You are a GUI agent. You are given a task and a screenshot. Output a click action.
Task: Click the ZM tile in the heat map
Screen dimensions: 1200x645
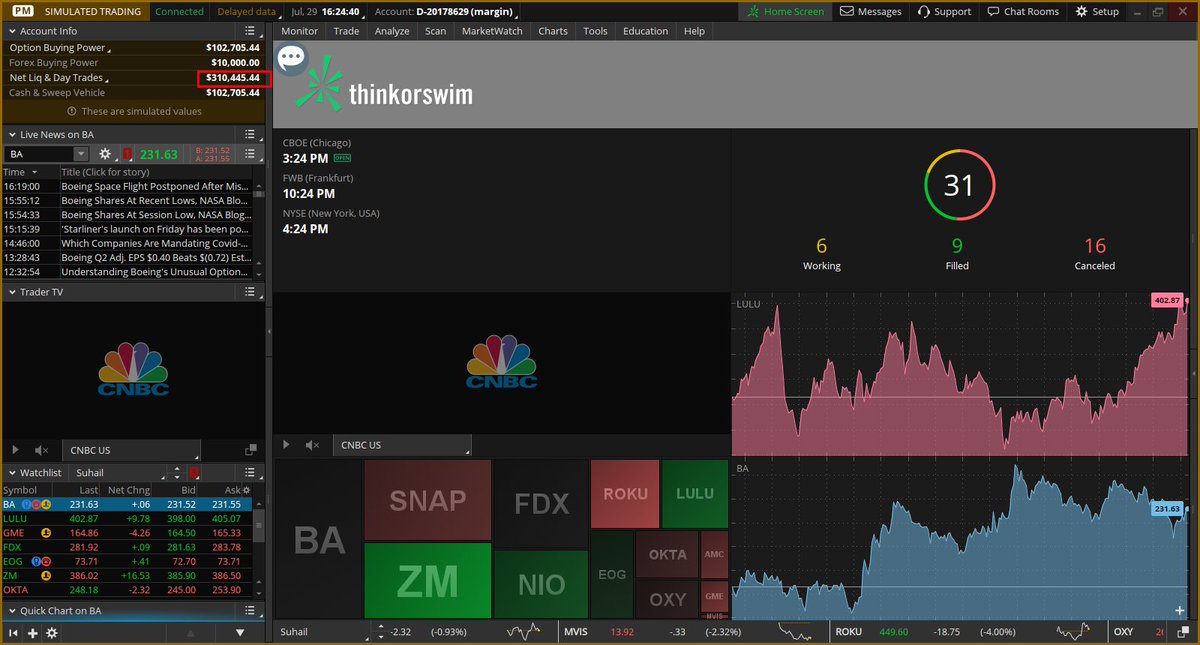(427, 580)
